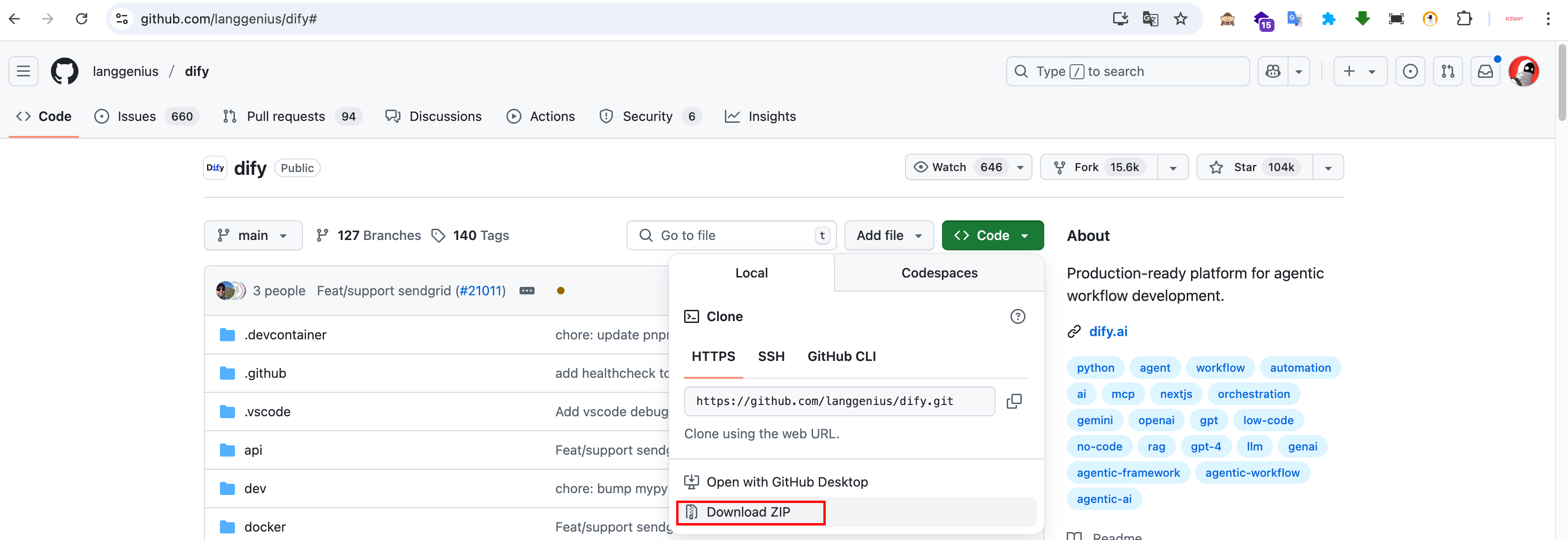Open the Watch notifications dropdown
The width and height of the screenshot is (1568, 540).
pyautogui.click(x=968, y=167)
